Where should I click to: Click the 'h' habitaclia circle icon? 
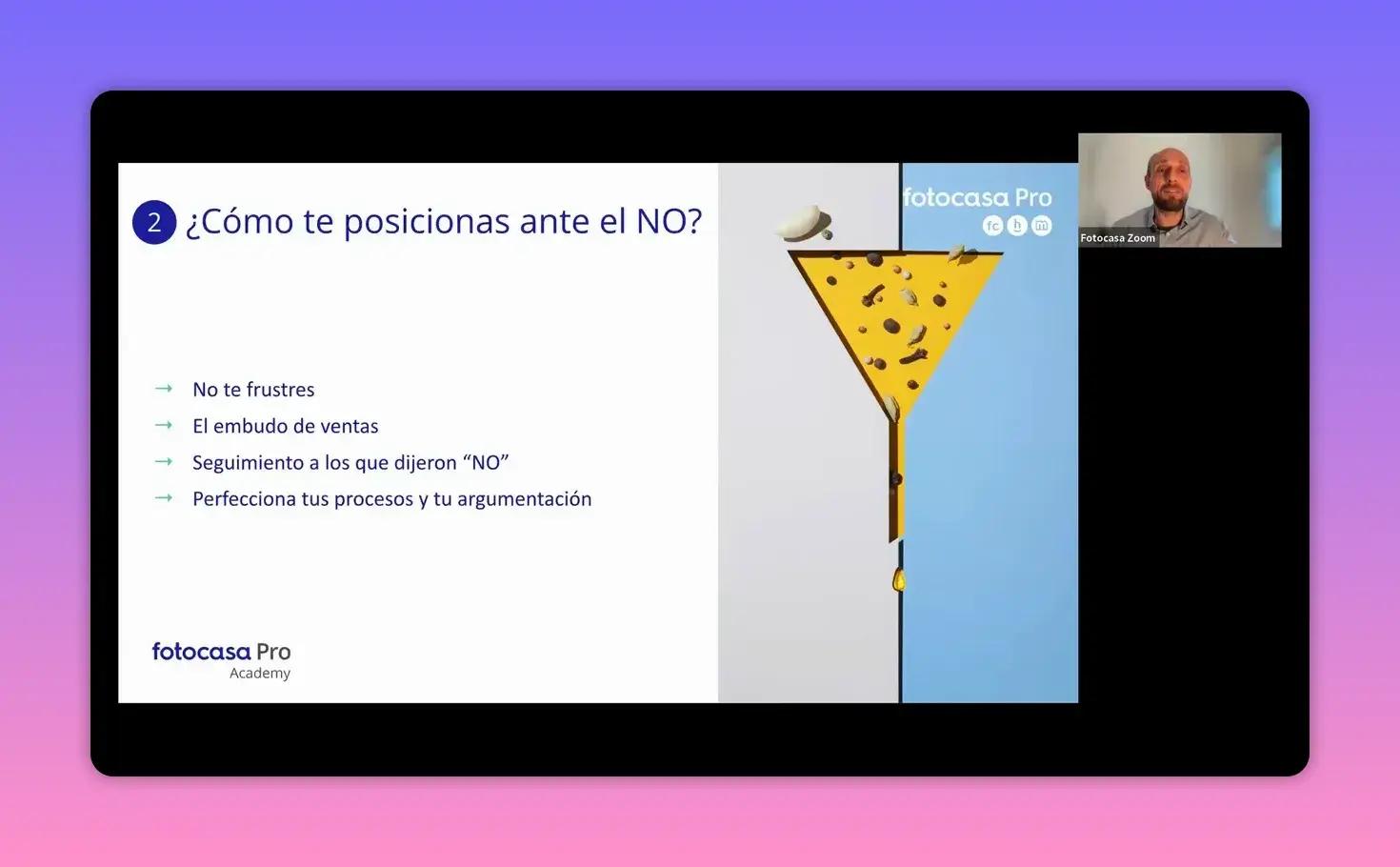(1016, 226)
